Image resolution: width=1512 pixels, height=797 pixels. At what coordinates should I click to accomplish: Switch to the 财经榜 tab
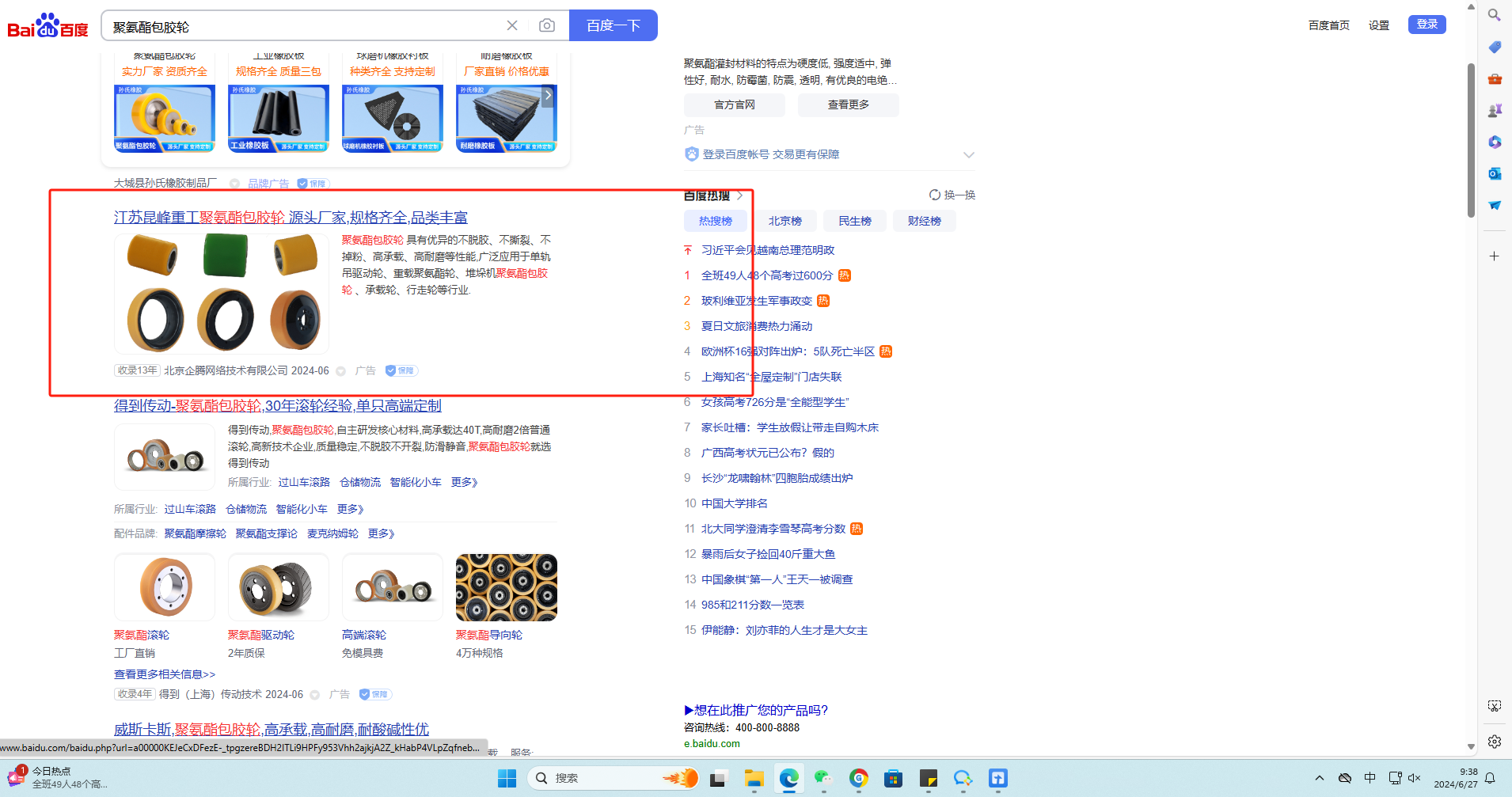pos(925,221)
